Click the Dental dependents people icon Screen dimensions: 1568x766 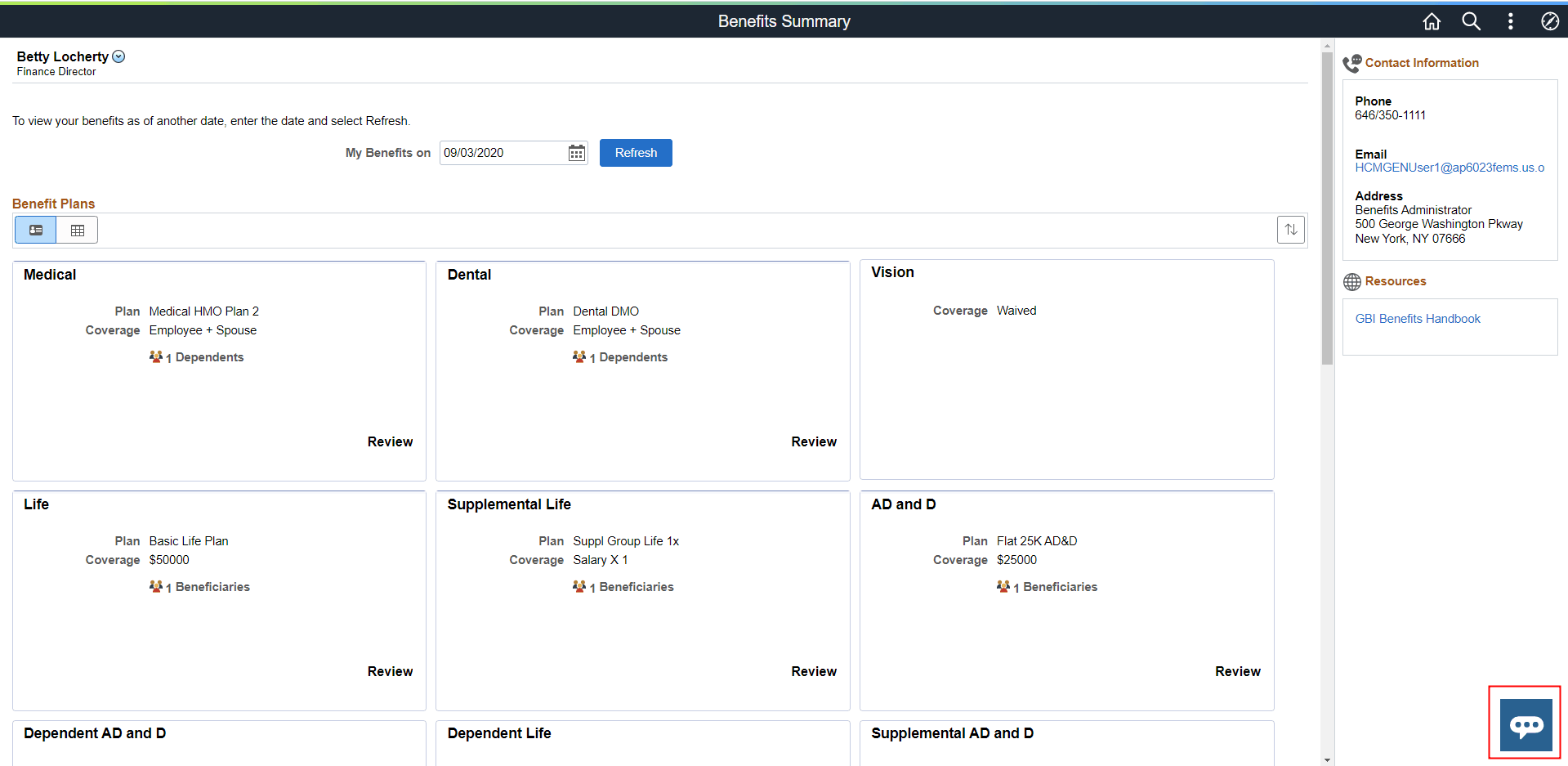(x=579, y=356)
